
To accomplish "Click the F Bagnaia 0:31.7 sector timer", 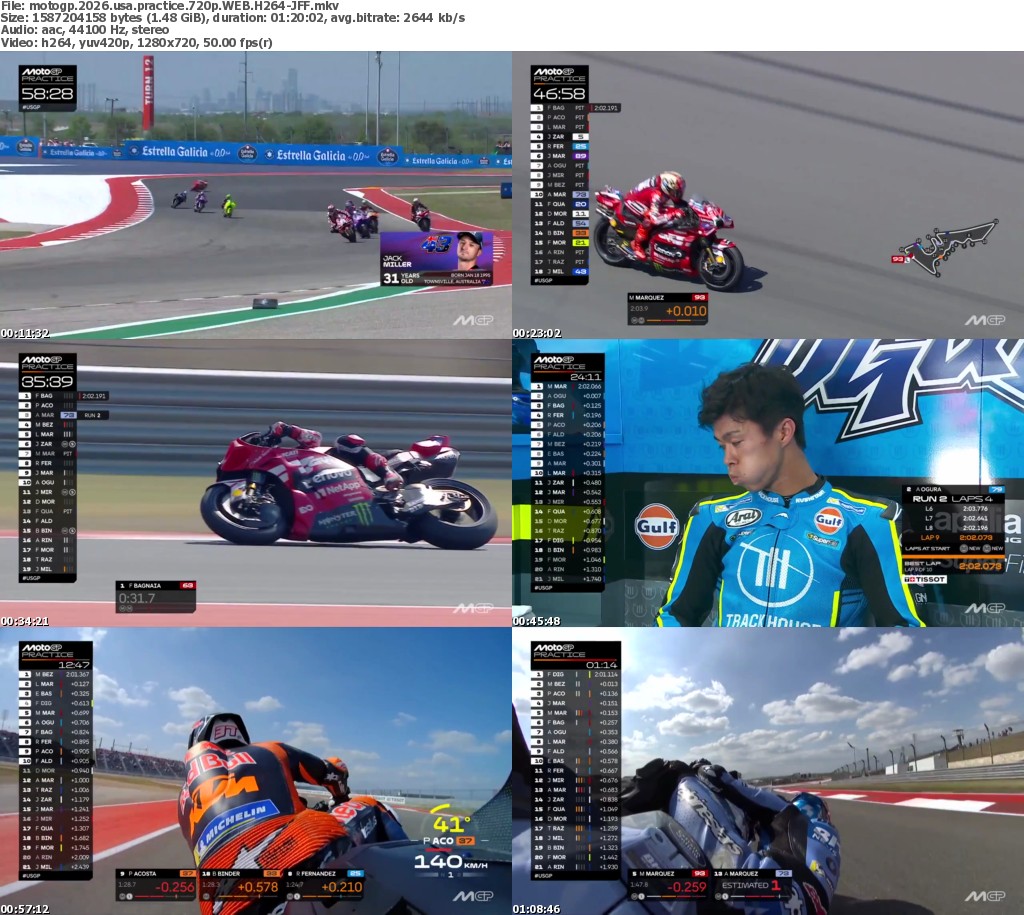I will point(155,596).
